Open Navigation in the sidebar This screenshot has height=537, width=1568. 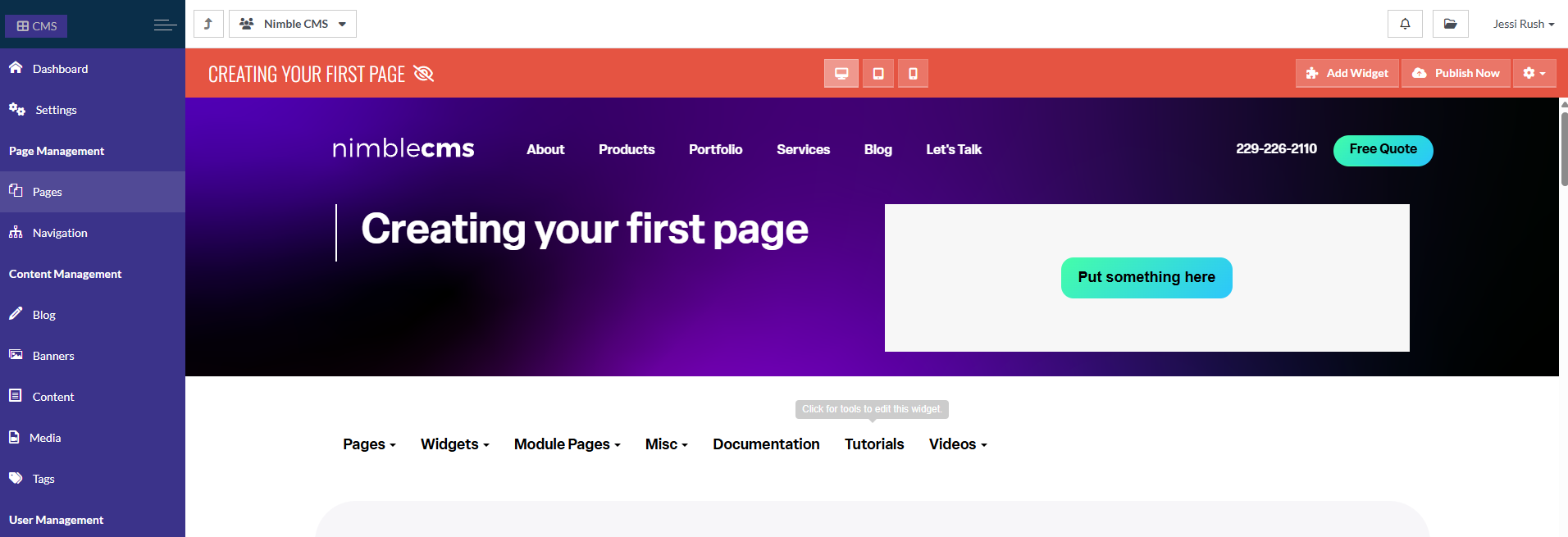pos(60,233)
